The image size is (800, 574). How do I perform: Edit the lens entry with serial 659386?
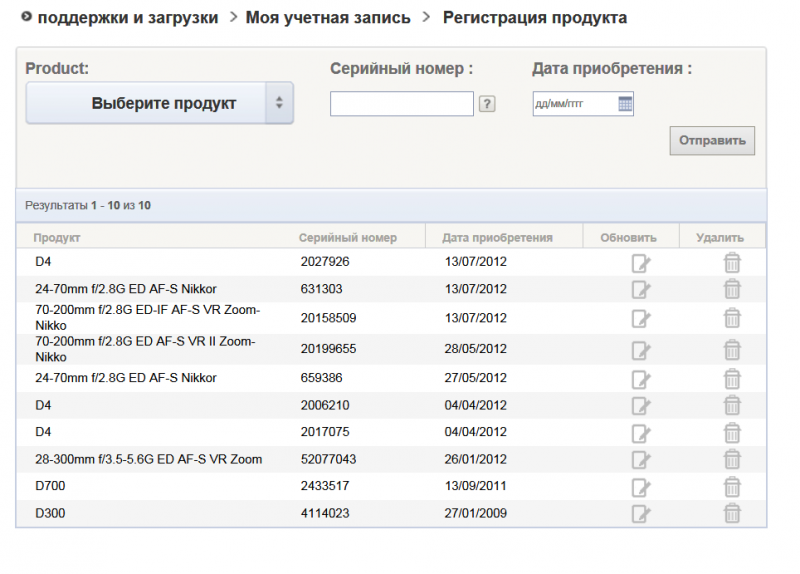click(641, 379)
